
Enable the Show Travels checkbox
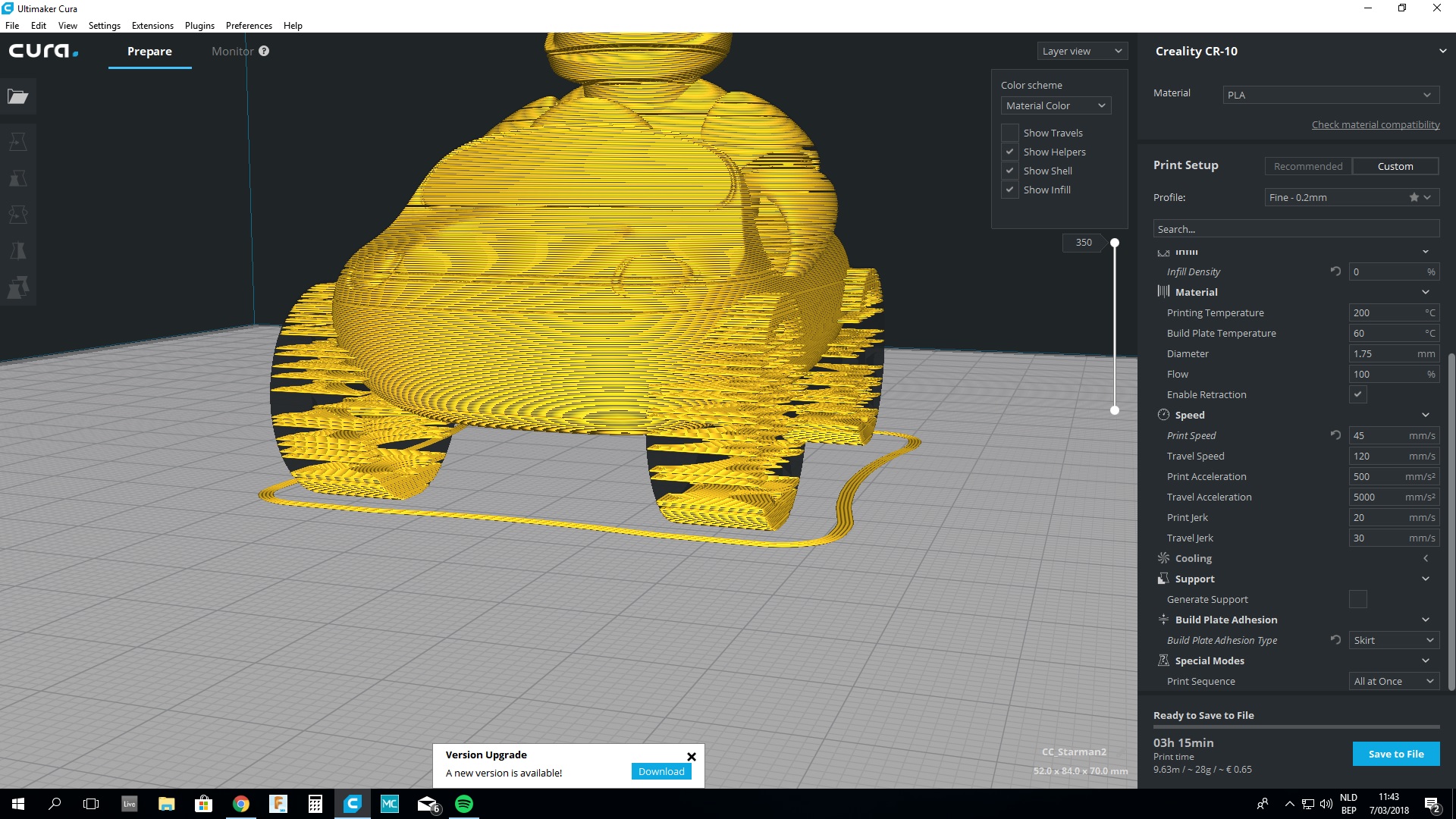click(x=1009, y=133)
